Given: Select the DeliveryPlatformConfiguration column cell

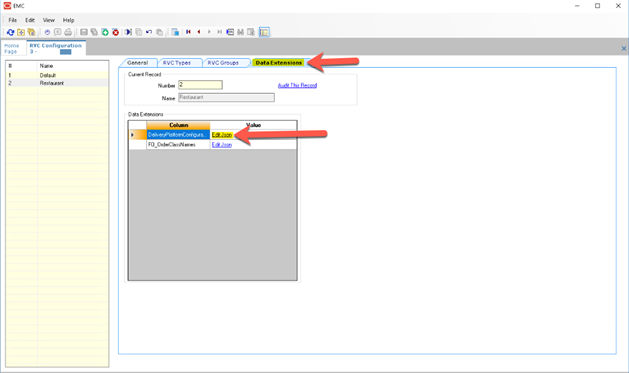Looking at the screenshot, I should pyautogui.click(x=178, y=135).
